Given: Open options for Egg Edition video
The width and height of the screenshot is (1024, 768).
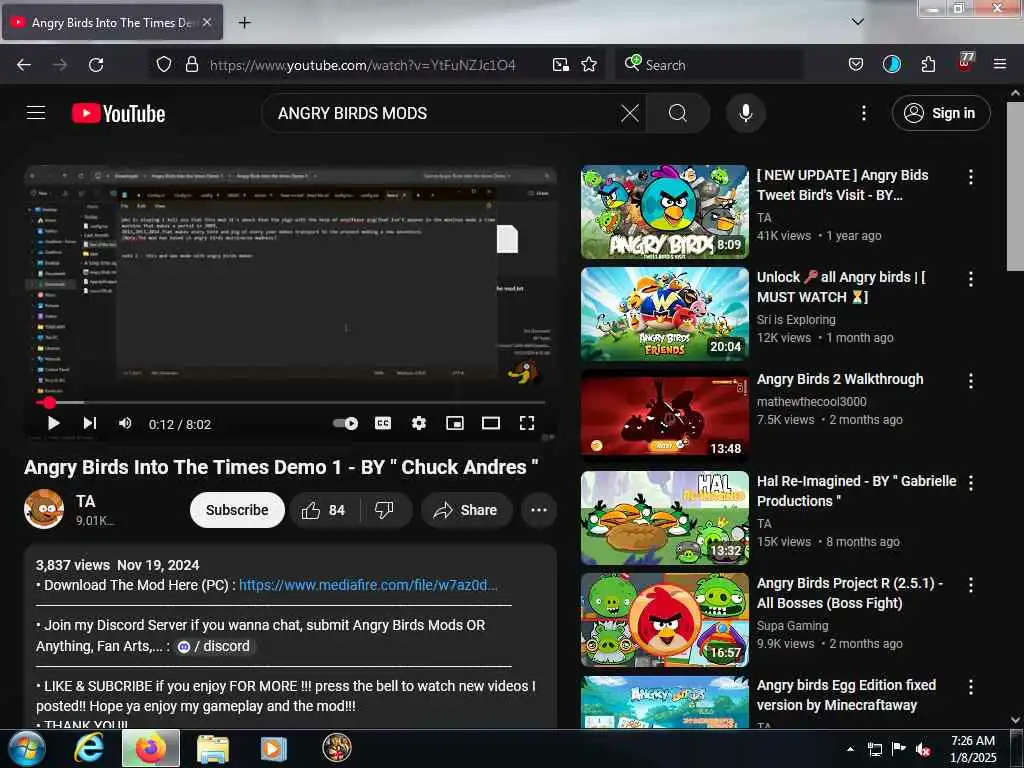Looking at the screenshot, I should click(970, 687).
